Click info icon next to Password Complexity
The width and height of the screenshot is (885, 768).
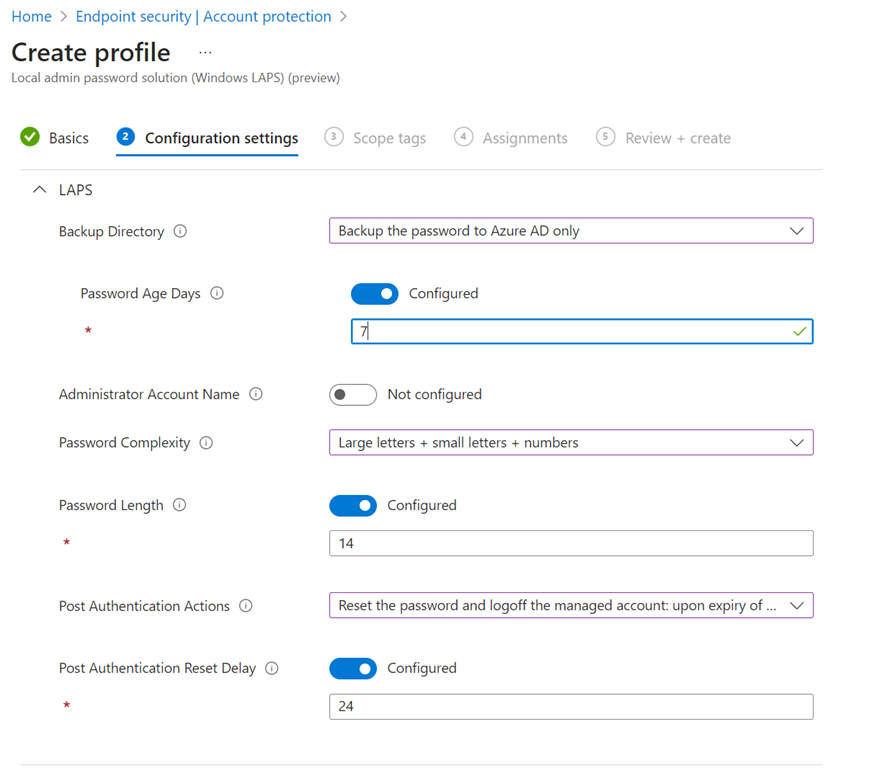206,443
